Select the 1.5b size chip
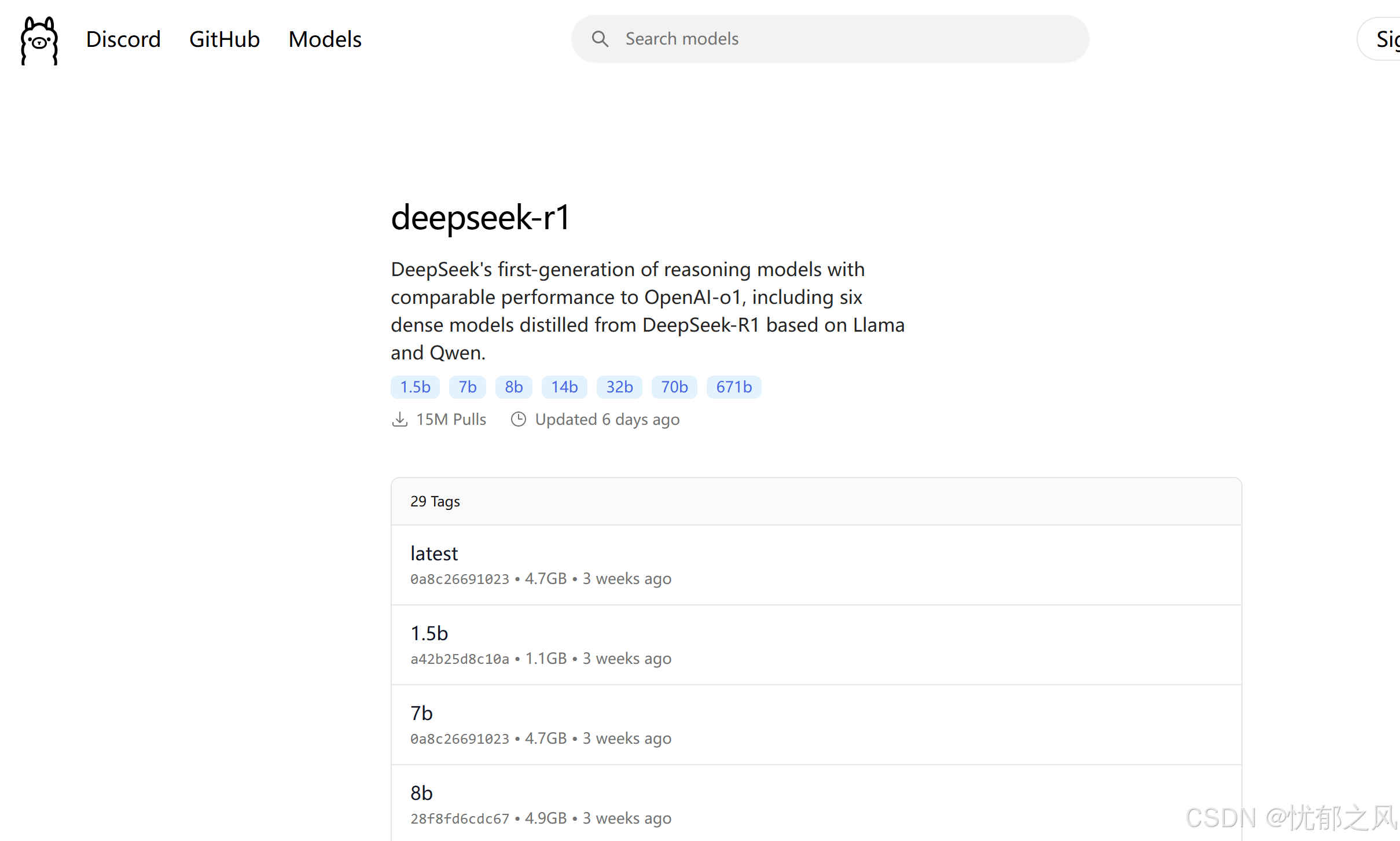 point(414,387)
